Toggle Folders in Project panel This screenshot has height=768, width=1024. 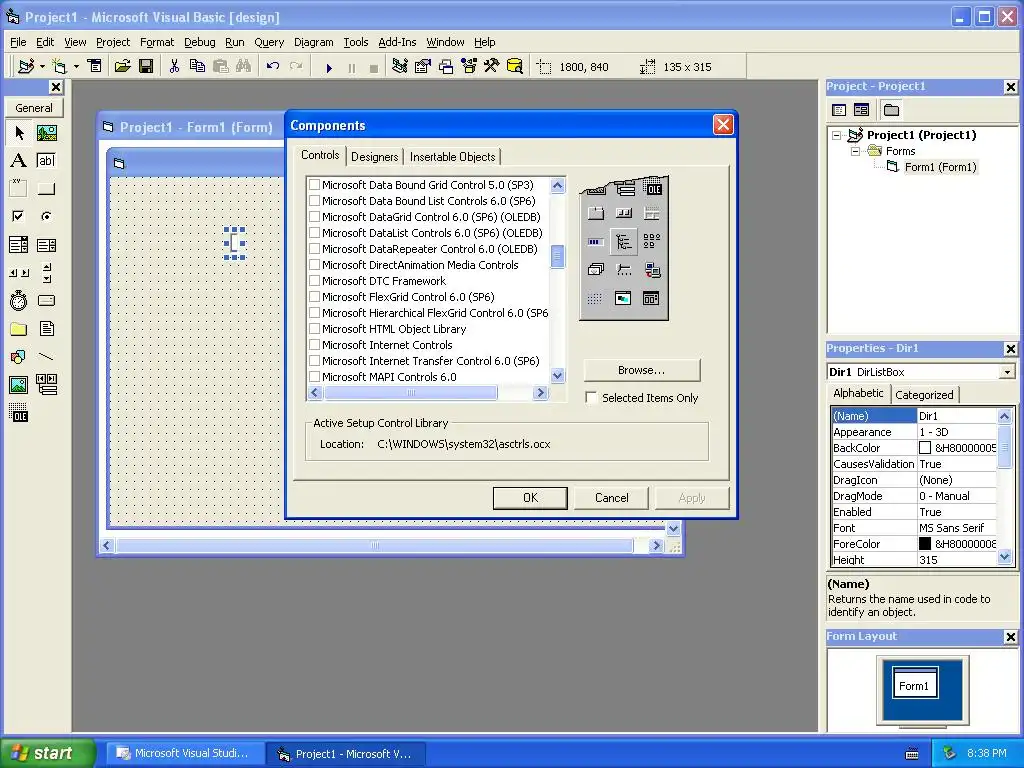click(891, 110)
